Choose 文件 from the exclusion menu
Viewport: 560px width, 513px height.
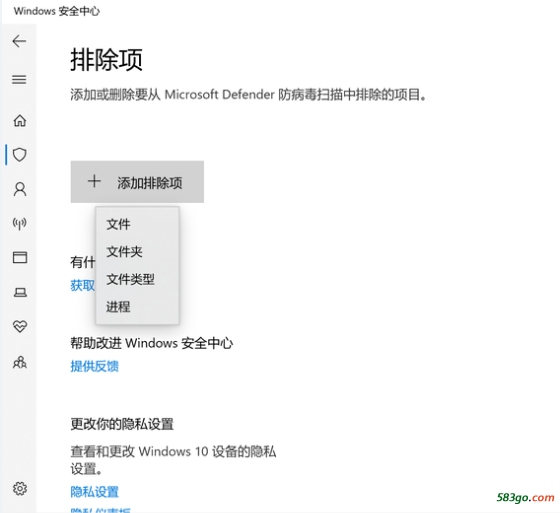(x=138, y=224)
